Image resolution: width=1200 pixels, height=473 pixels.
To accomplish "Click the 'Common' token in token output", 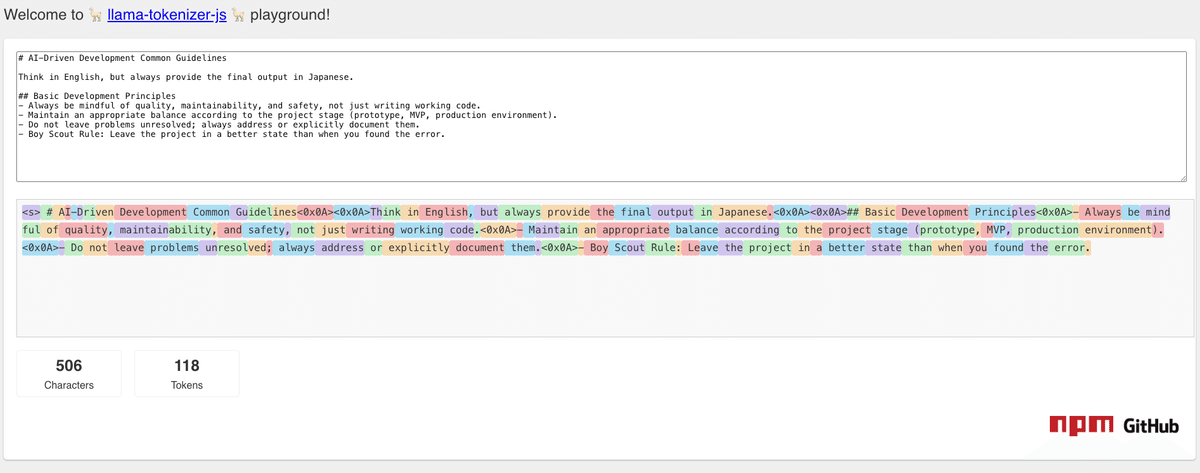I will click(208, 212).
